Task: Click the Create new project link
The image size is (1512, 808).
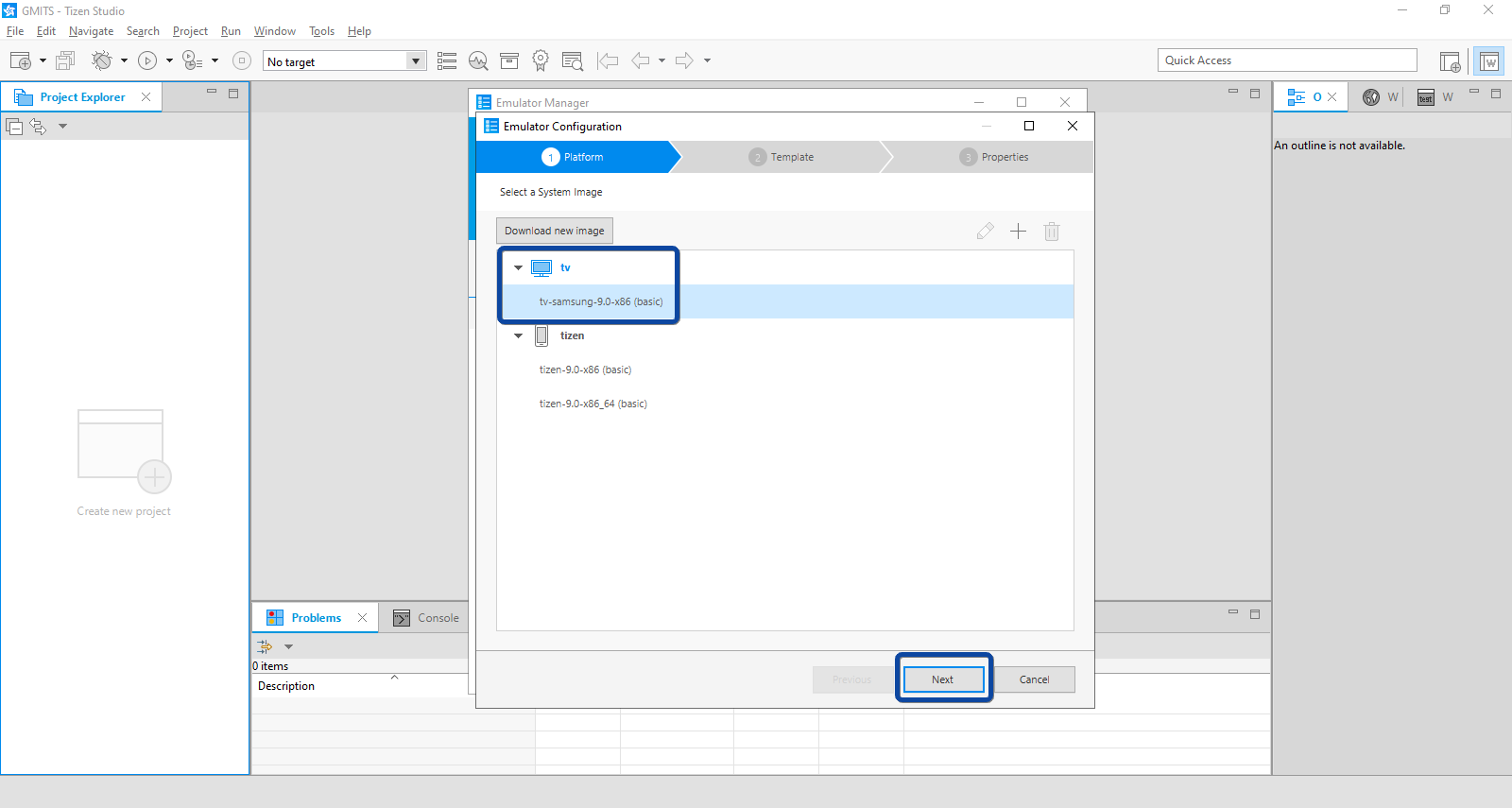Action: click(124, 511)
